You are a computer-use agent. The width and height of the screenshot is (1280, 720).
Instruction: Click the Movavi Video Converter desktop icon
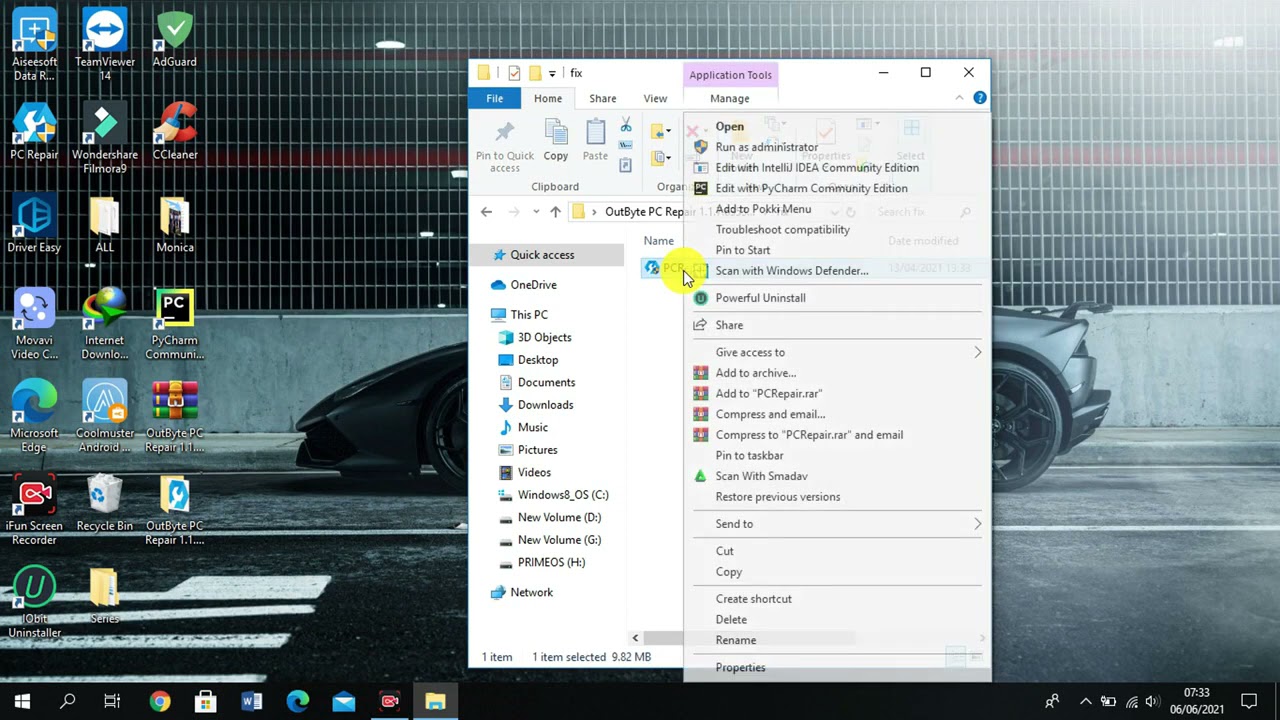34,325
